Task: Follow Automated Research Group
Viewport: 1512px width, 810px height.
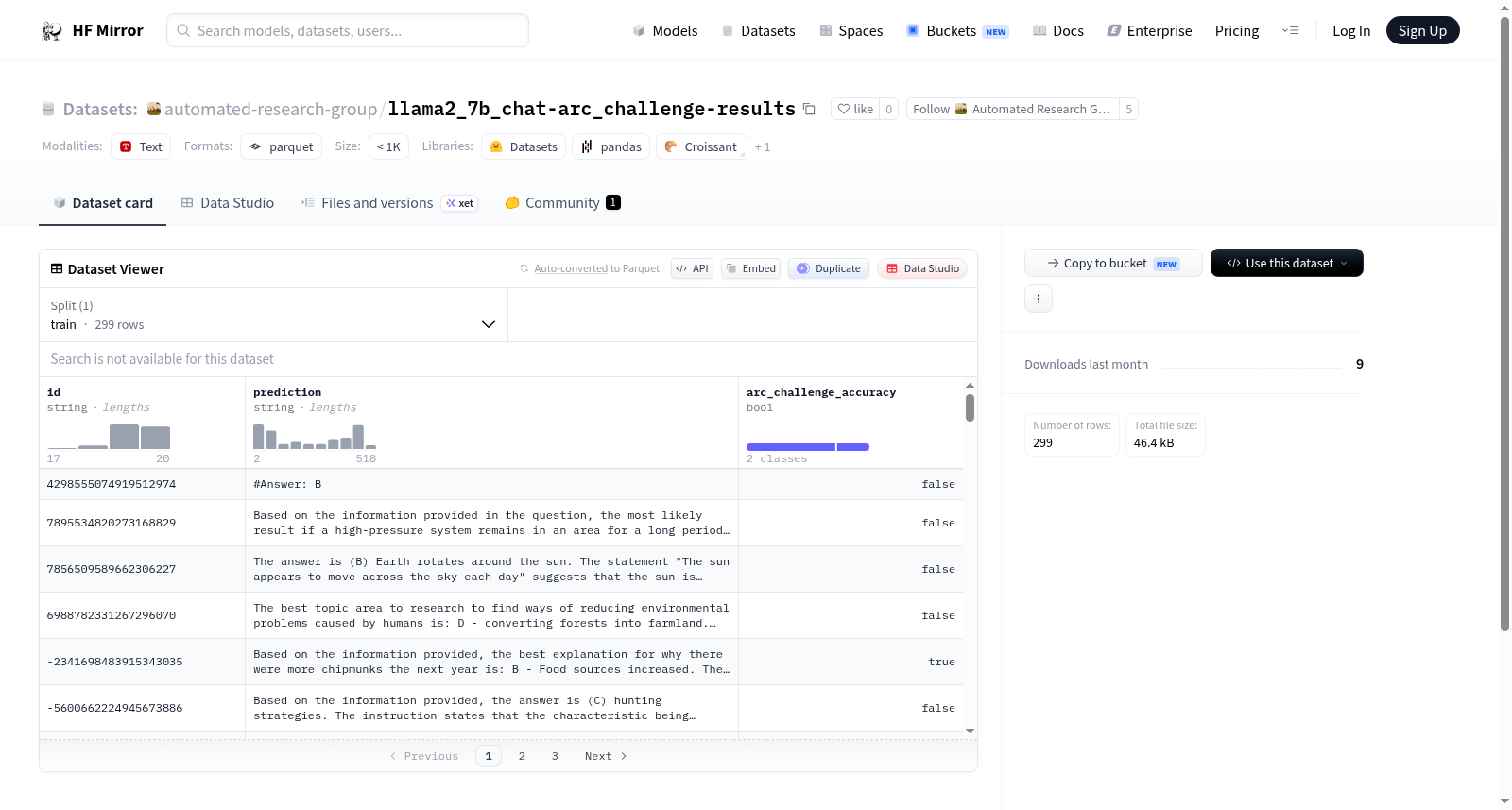Action: pos(1012,109)
